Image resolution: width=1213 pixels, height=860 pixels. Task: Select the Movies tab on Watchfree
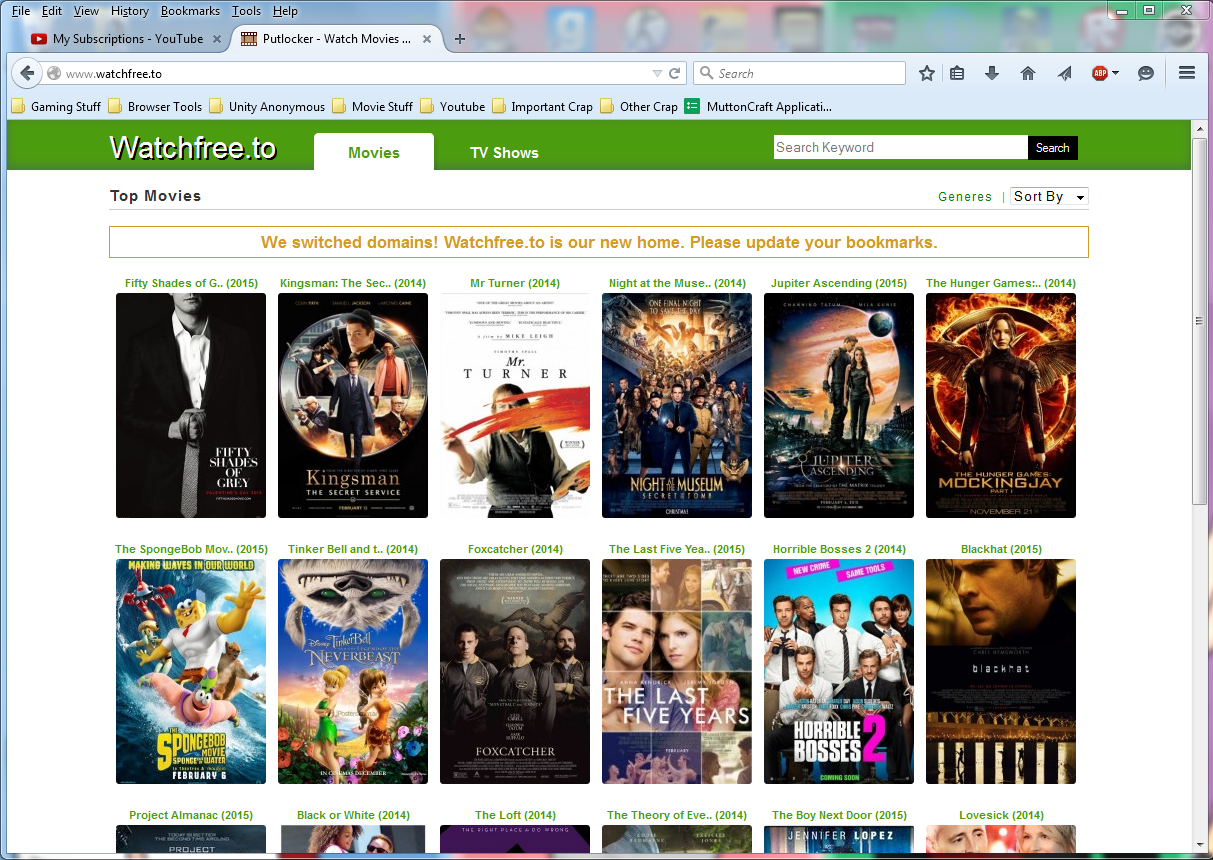[374, 153]
